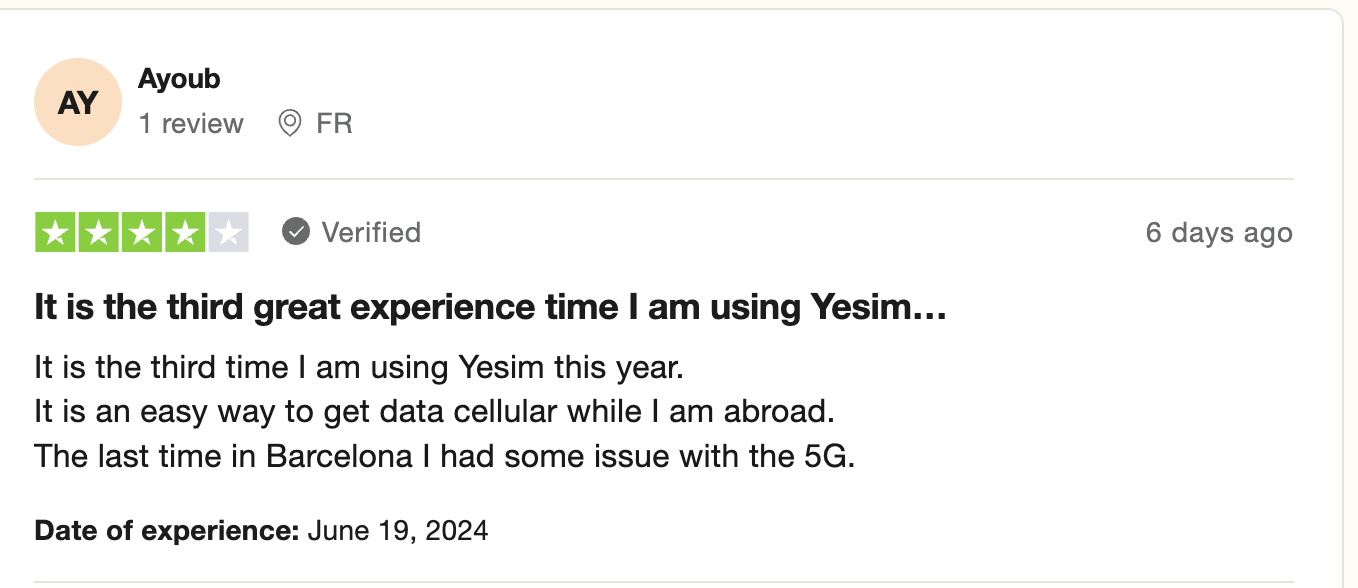The image size is (1358, 588).
Task: Click the first line of review text
Action: click(358, 367)
